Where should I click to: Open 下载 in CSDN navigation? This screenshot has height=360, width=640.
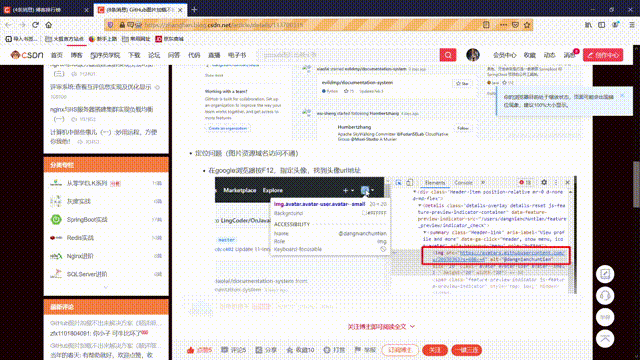coord(134,55)
